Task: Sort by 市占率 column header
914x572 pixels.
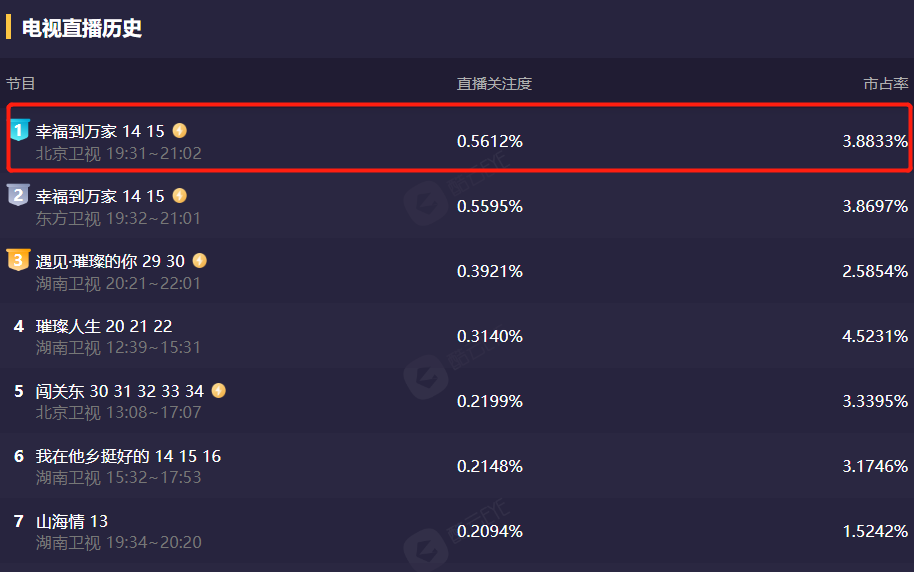Action: pyautogui.click(x=886, y=84)
